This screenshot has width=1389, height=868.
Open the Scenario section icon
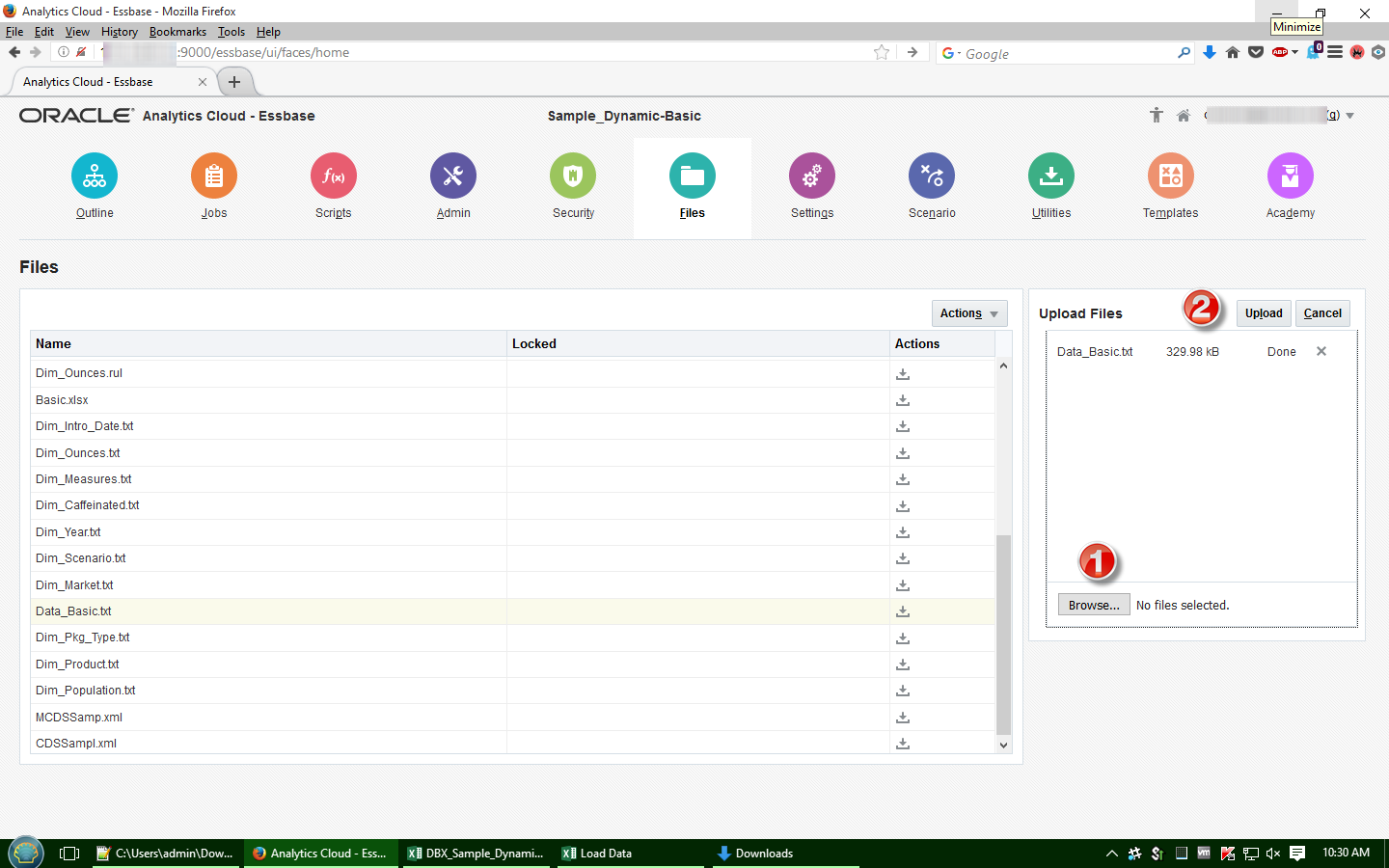932,176
